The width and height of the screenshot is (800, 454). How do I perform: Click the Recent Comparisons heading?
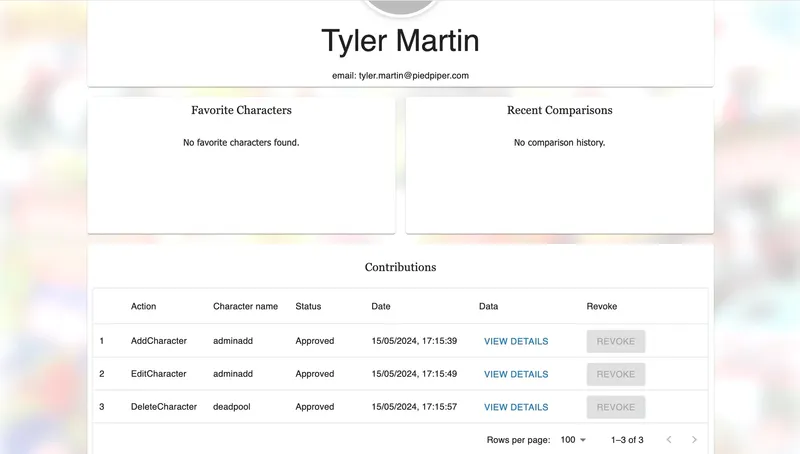(560, 110)
